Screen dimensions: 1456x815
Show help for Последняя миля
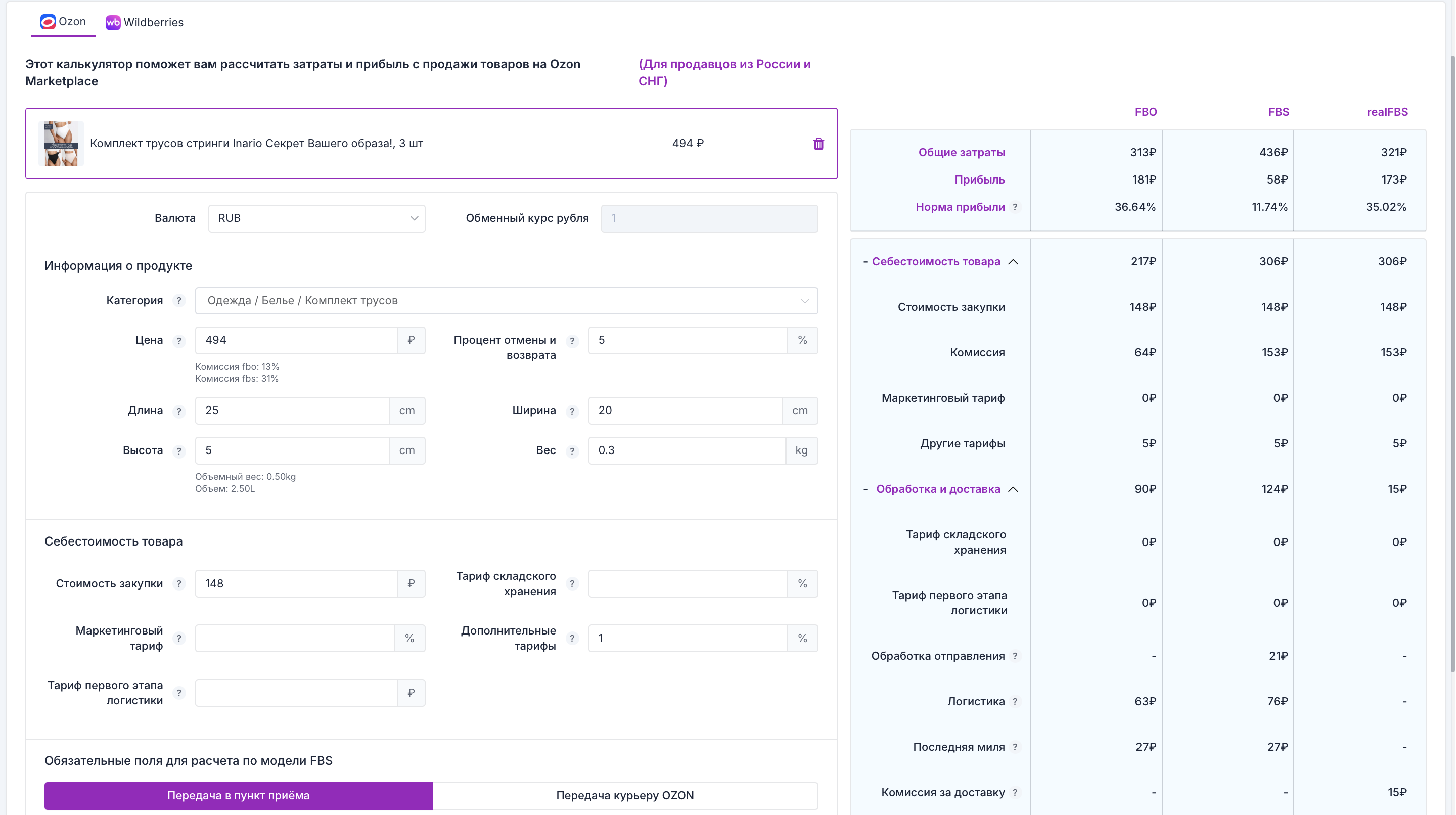point(1015,747)
